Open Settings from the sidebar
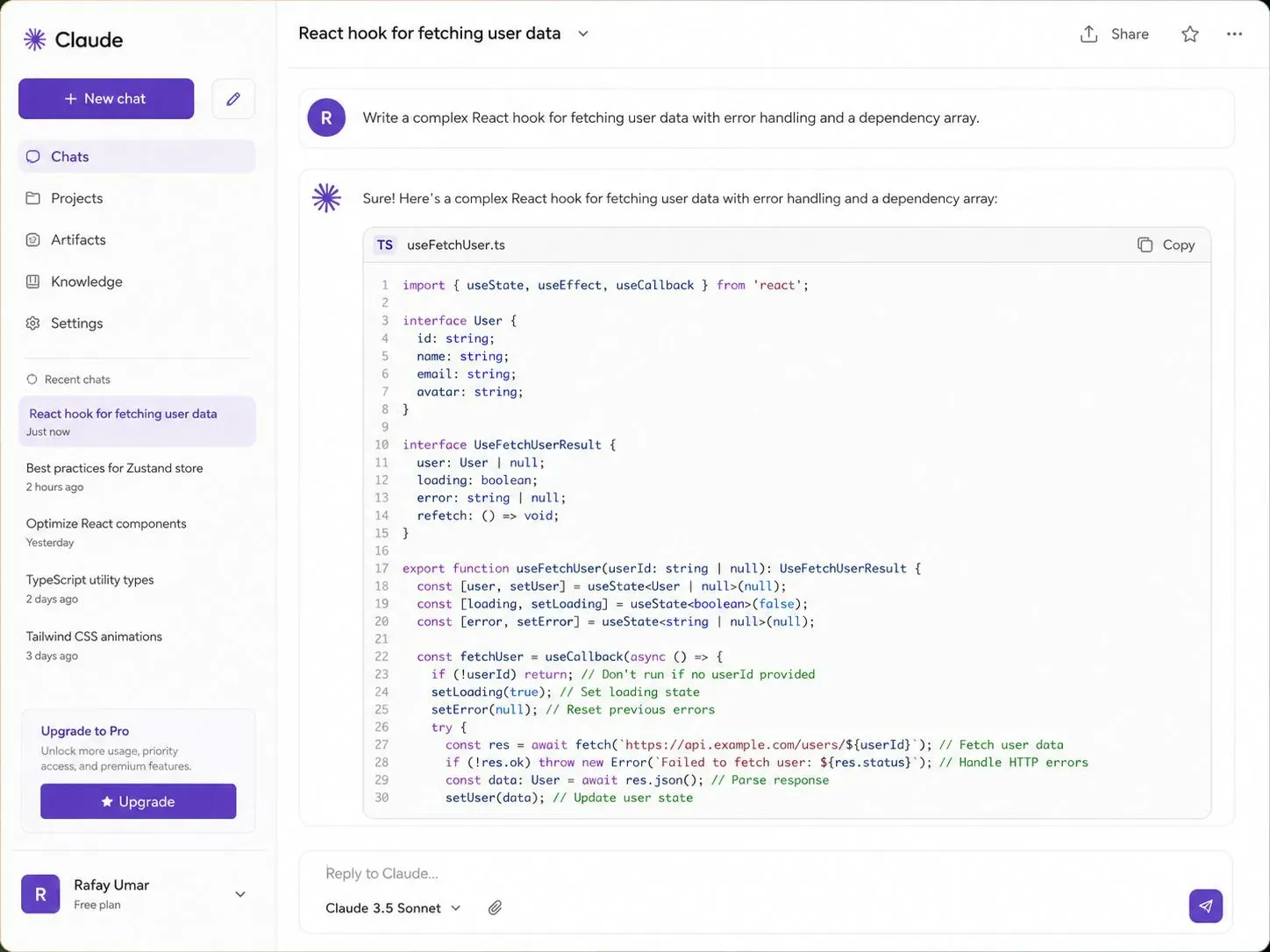The image size is (1270, 952). point(137,323)
